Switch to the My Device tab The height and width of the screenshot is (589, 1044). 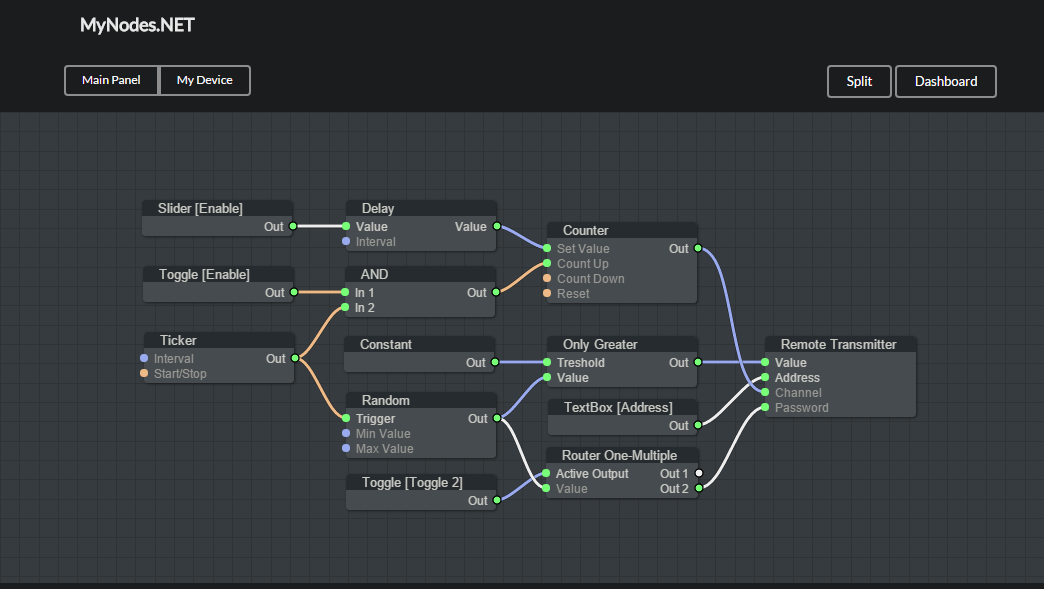pos(204,80)
